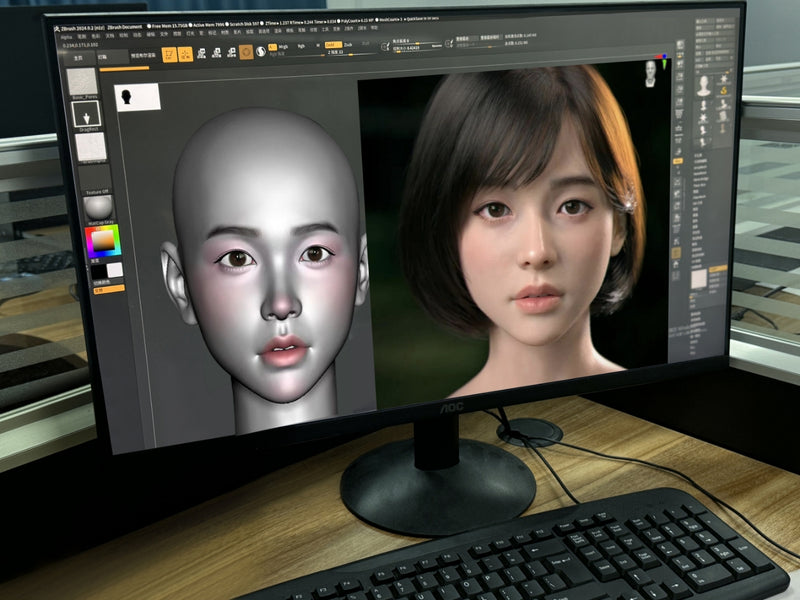Toggle the Mrgb paint mode
The image size is (800, 600).
coord(271,48)
